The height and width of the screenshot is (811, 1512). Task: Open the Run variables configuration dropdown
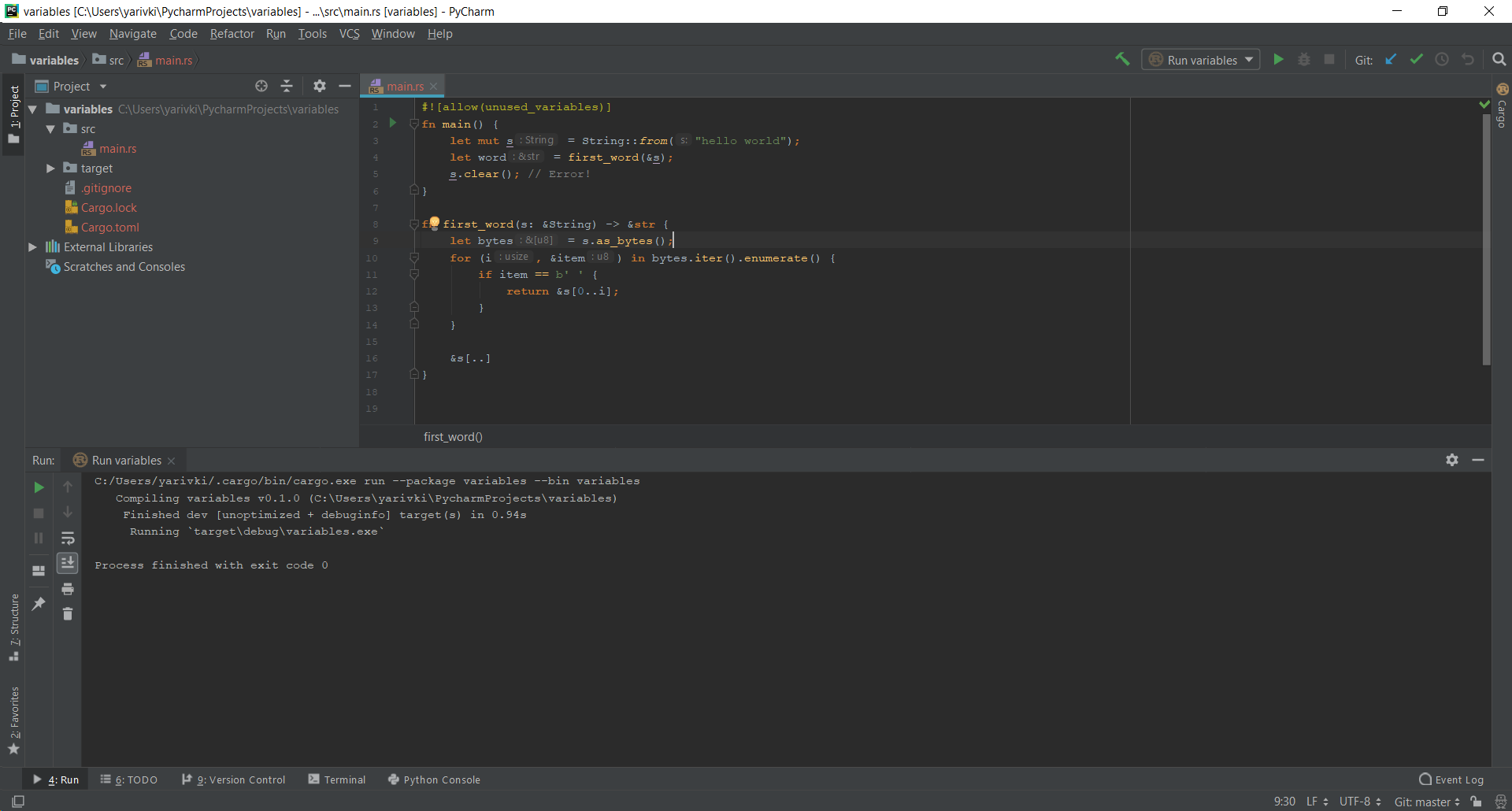point(1251,59)
